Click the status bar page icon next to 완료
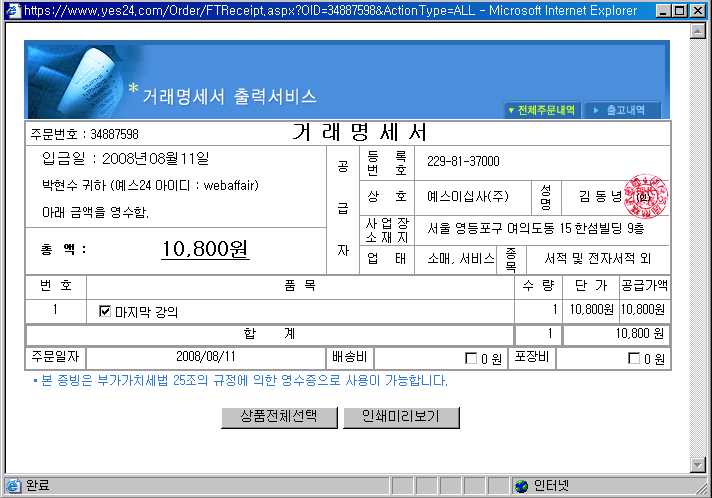Image resolution: width=712 pixels, height=498 pixels. pos(14,486)
